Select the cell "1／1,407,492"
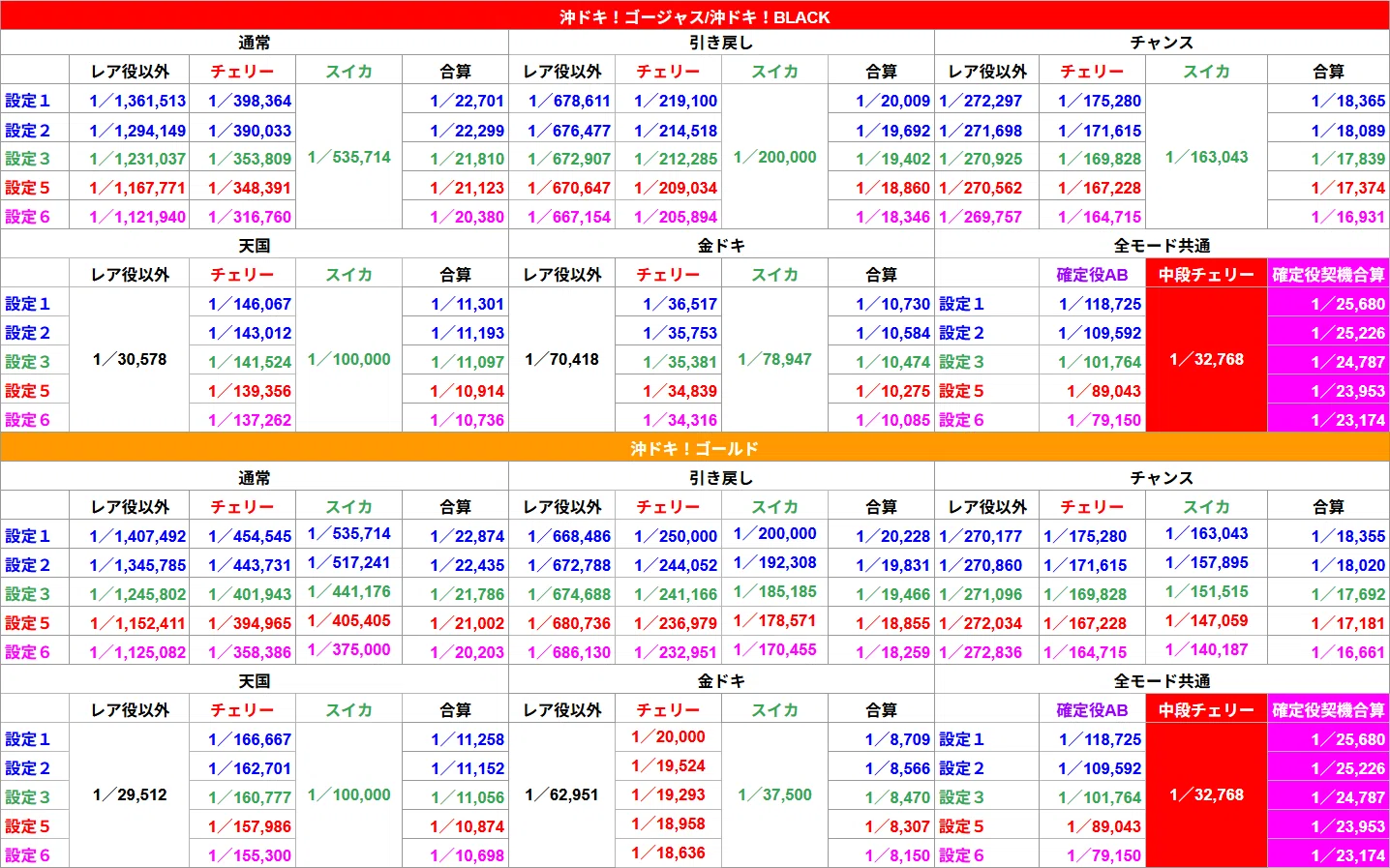Screen dimensions: 1390x868 (x=130, y=535)
